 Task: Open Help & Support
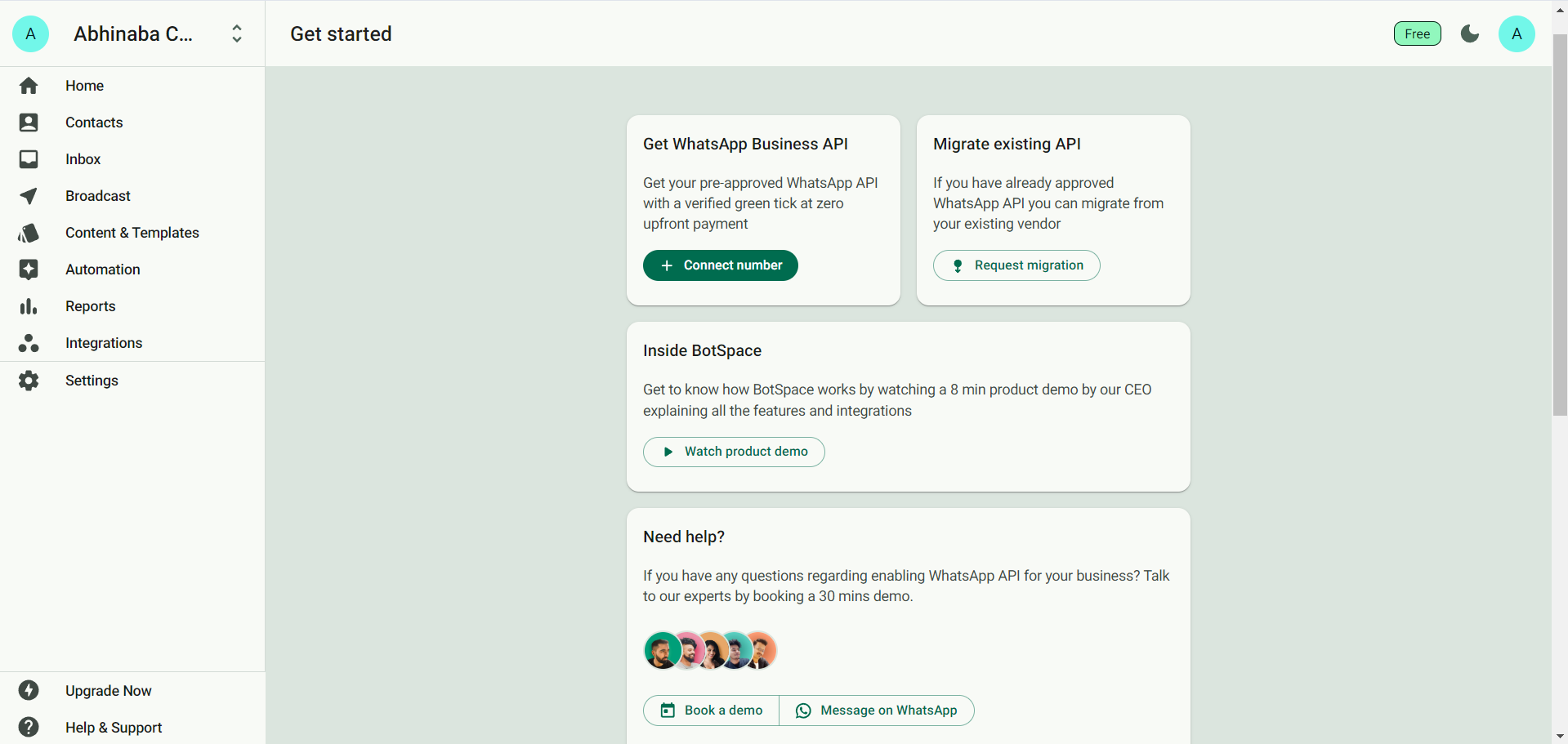point(132,728)
